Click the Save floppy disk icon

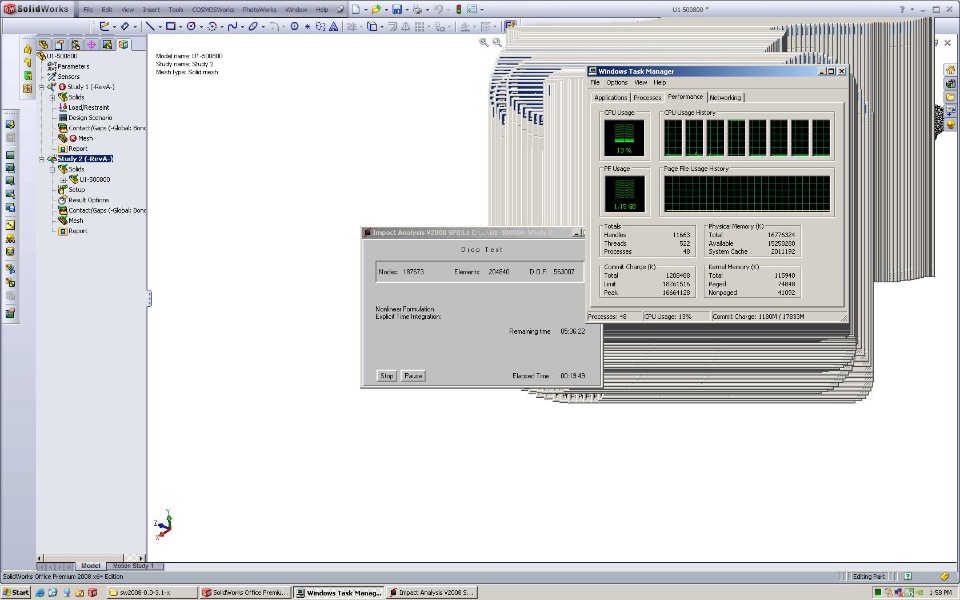(x=397, y=9)
